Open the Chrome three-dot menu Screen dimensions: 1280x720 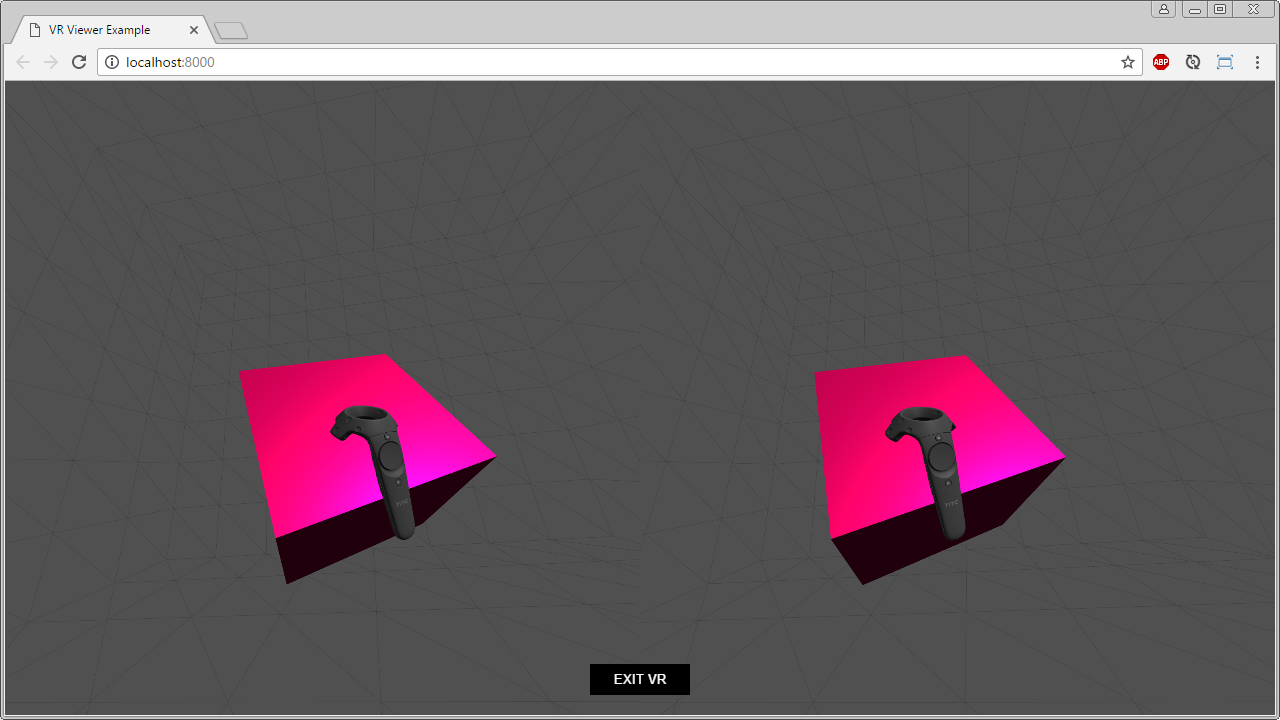(x=1257, y=62)
